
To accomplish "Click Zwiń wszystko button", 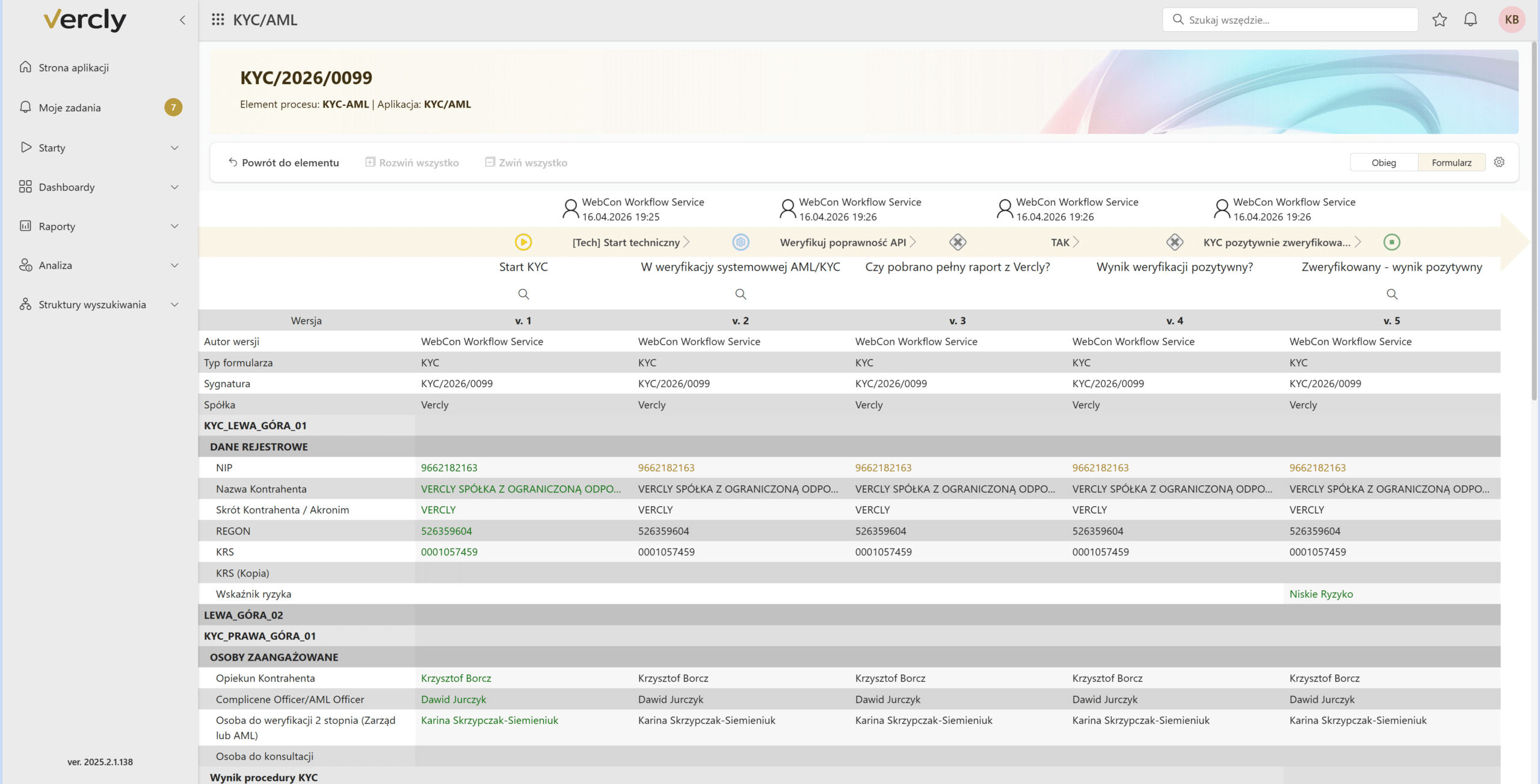I will coord(526,162).
